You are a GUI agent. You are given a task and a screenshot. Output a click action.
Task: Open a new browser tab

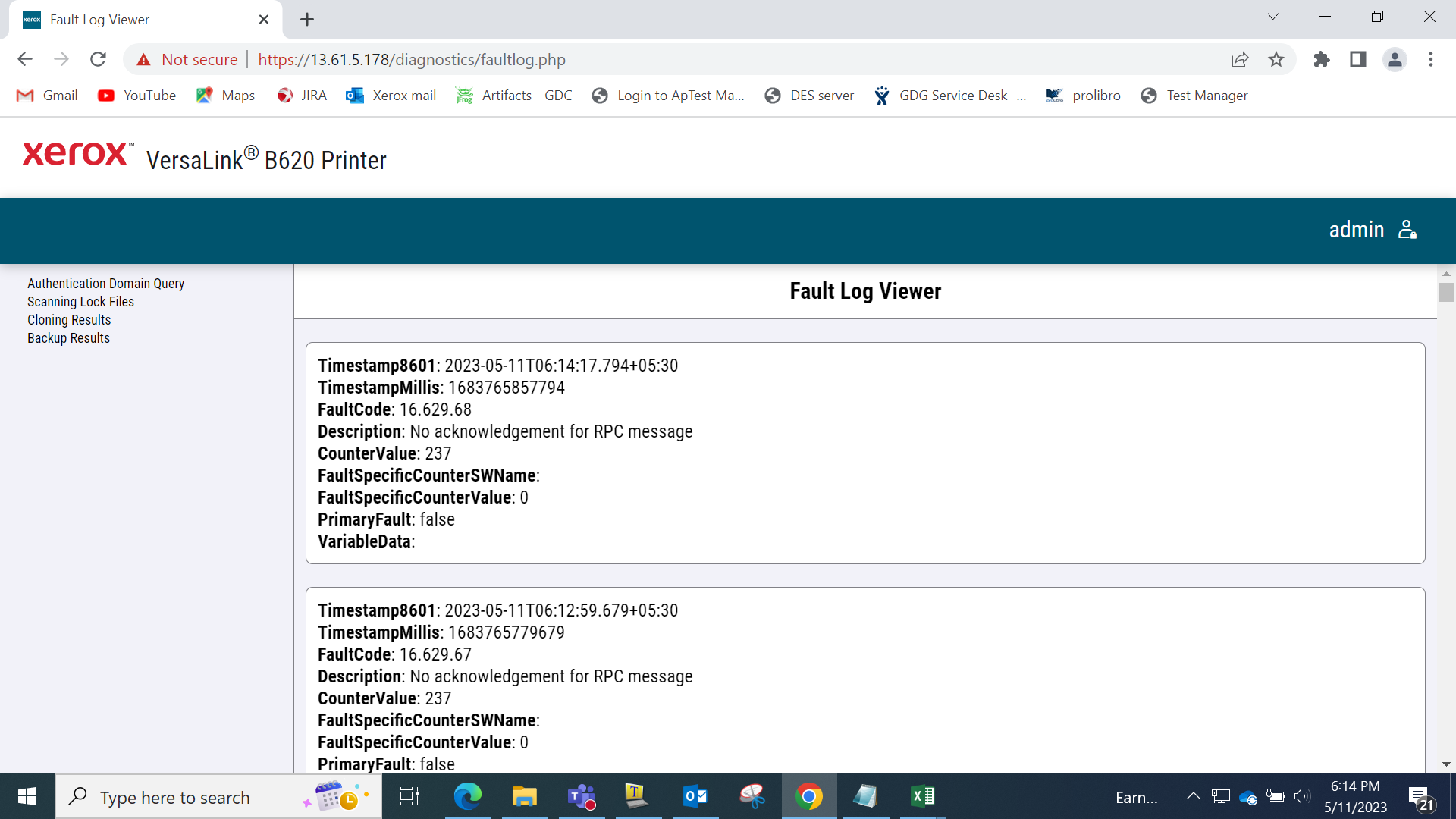coord(307,20)
